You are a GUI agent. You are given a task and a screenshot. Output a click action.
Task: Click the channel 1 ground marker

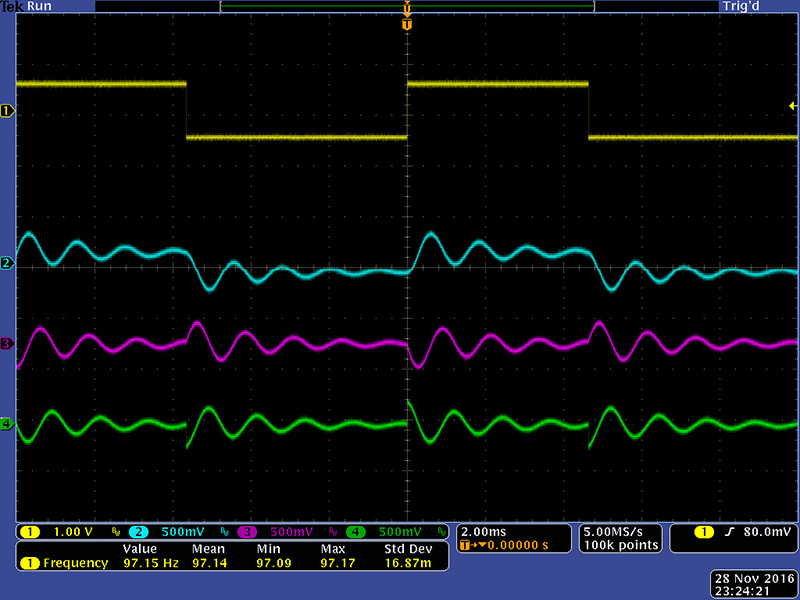pyautogui.click(x=7, y=111)
